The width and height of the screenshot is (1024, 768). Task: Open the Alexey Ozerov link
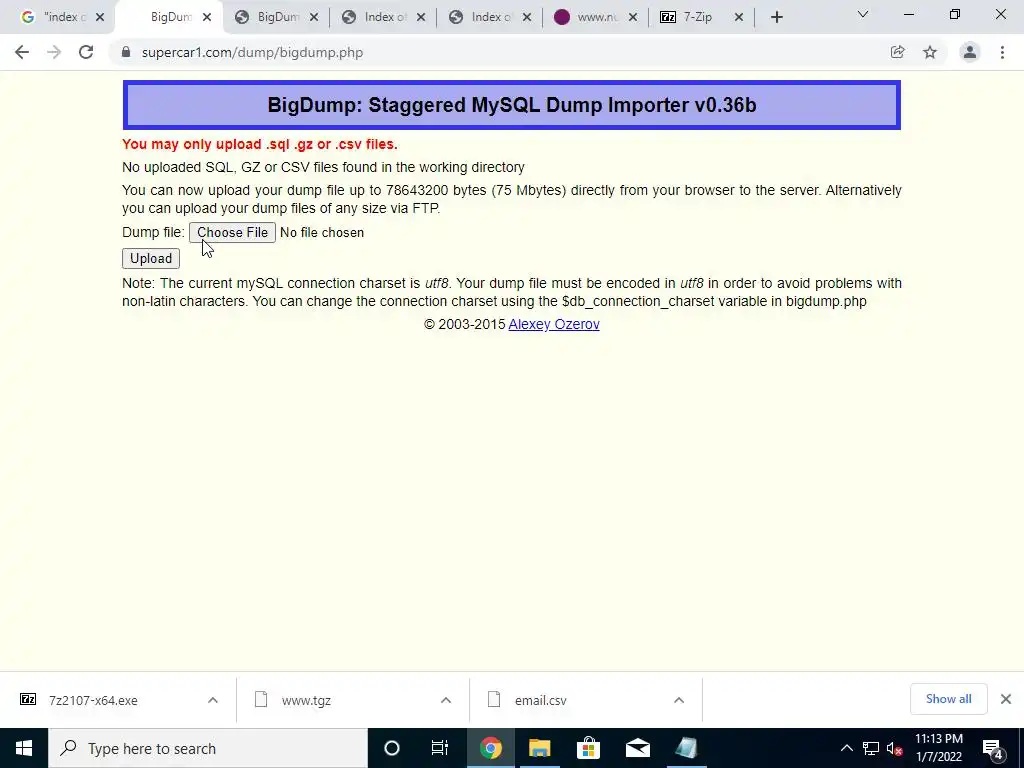(x=554, y=325)
